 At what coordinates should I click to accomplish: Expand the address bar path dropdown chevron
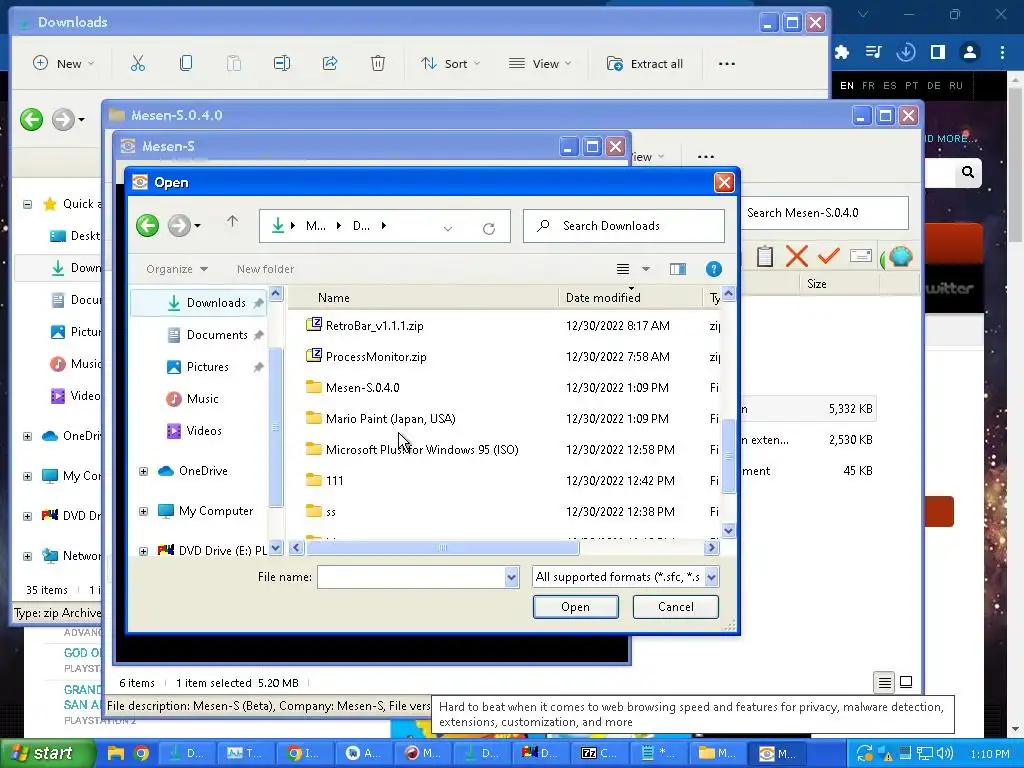tap(447, 229)
